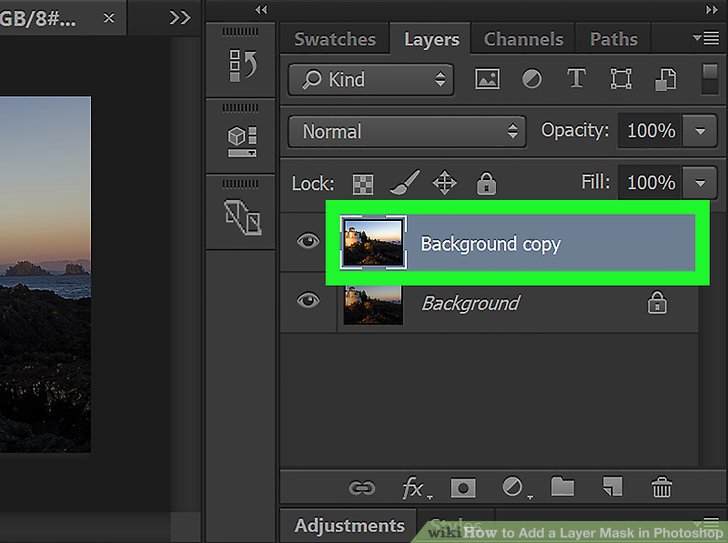The height and width of the screenshot is (543, 728).
Task: Open the Paths tab
Action: coord(613,40)
